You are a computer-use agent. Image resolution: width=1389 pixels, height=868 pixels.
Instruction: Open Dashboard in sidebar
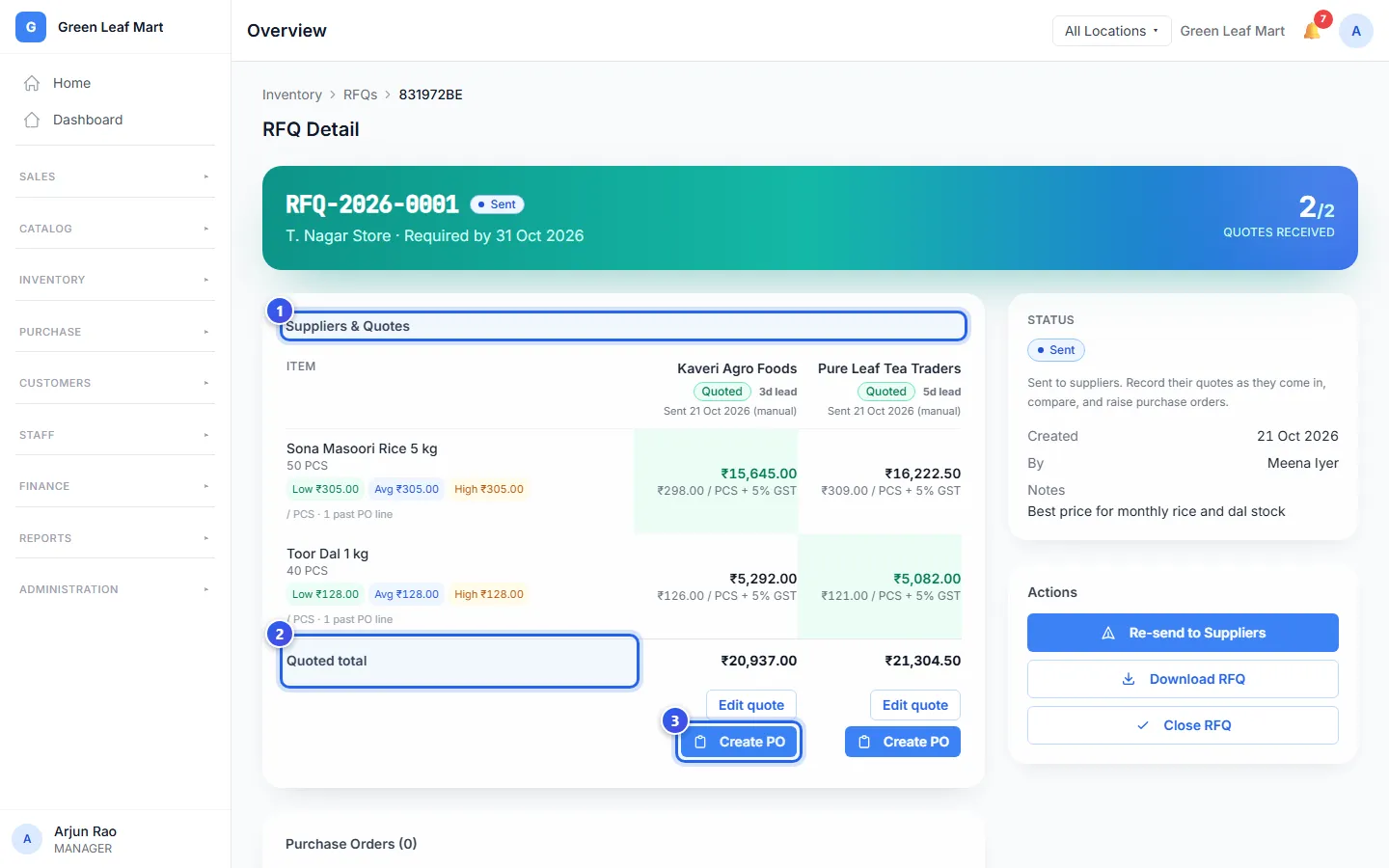pyautogui.click(x=115, y=120)
